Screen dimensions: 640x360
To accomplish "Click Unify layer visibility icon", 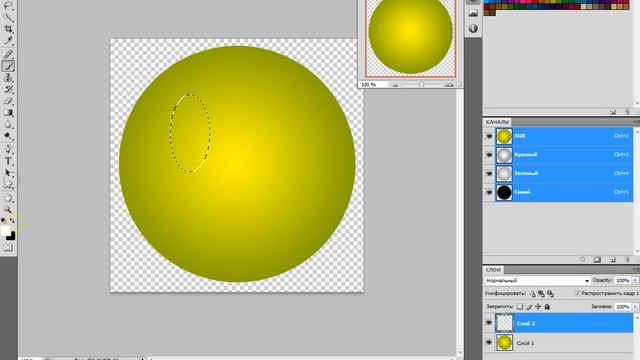I will 541,293.
